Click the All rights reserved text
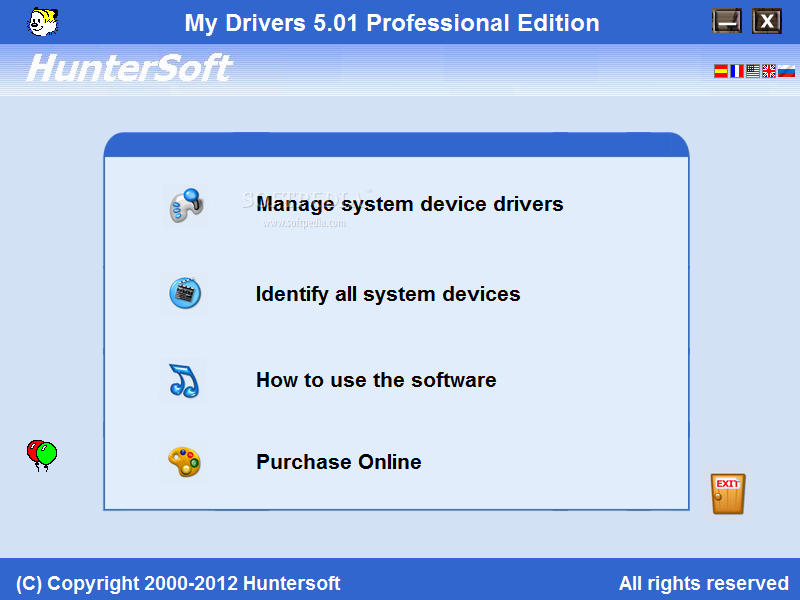800x600 pixels. pos(704,583)
